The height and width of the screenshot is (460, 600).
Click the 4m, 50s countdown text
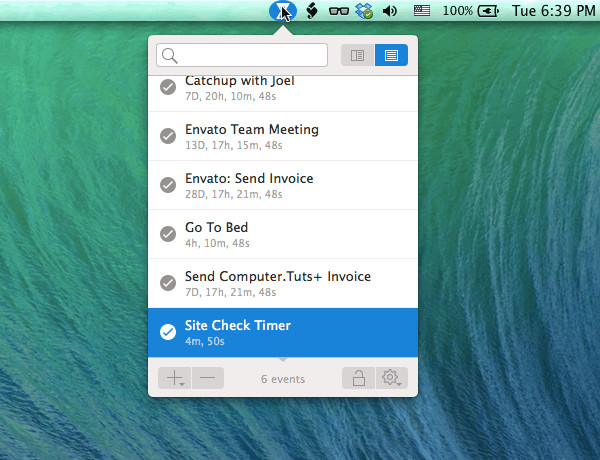pos(205,341)
